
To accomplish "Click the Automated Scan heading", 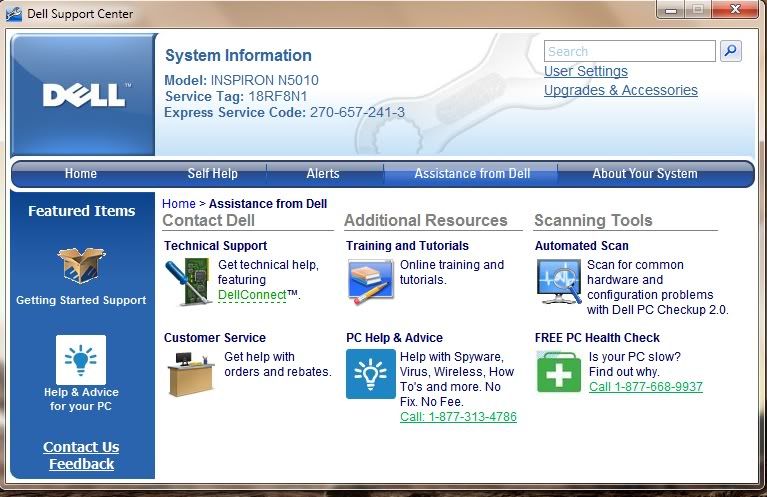I will click(582, 246).
